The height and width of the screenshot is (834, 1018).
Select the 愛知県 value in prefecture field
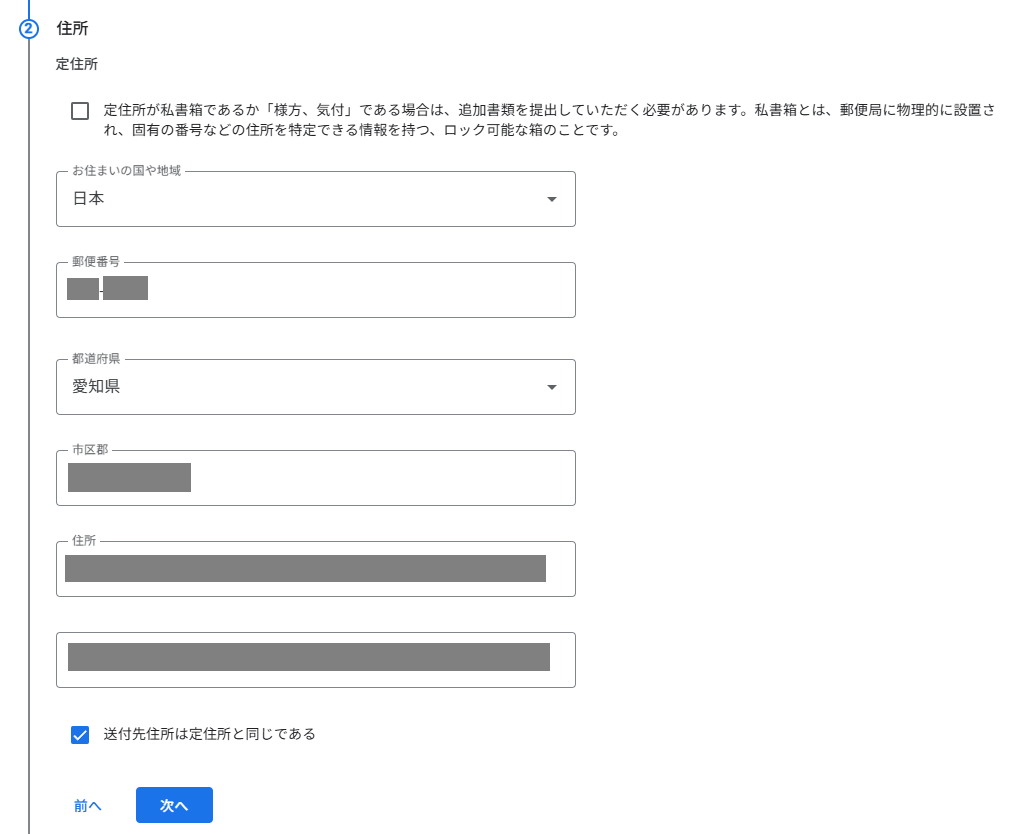point(96,387)
